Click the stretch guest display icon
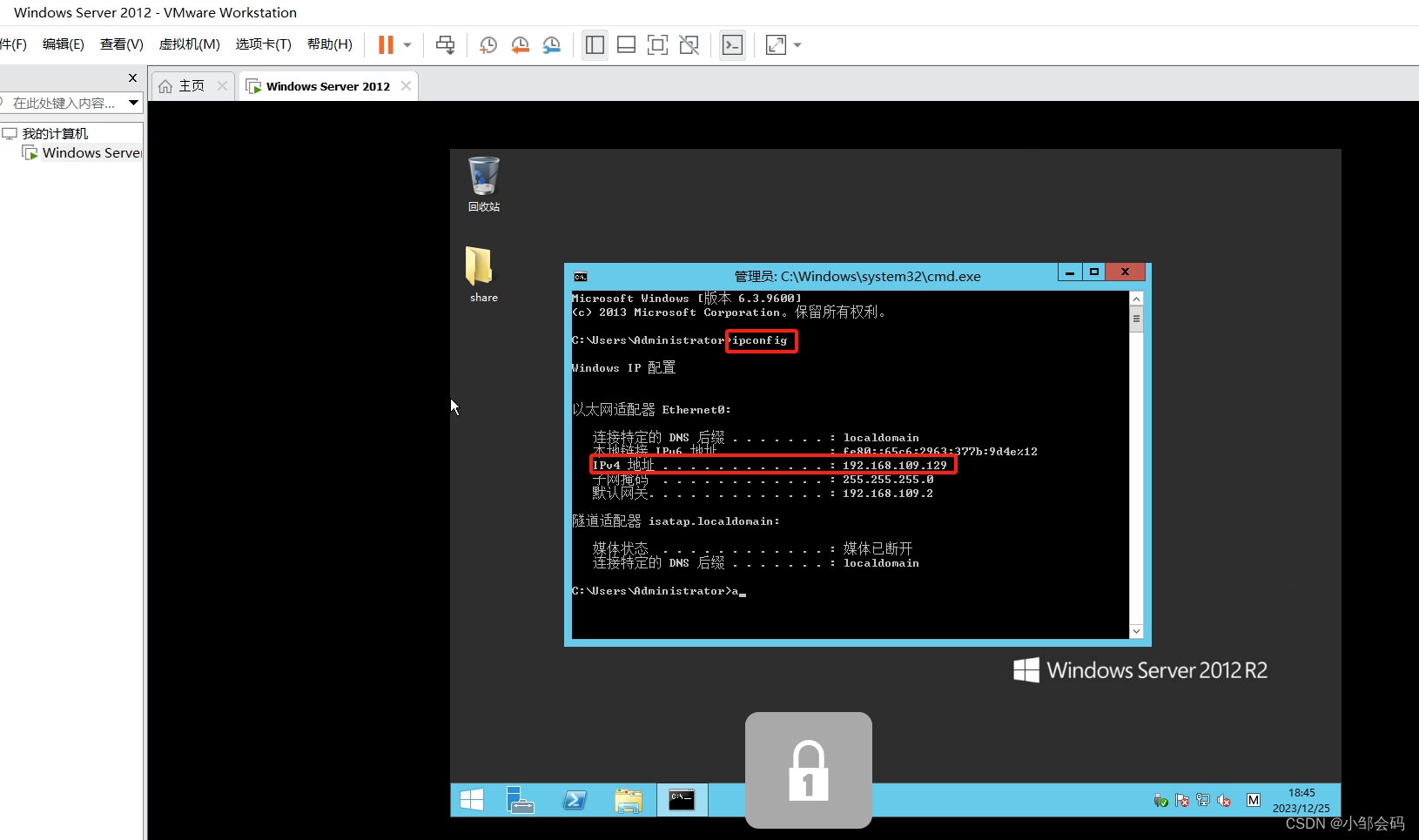The height and width of the screenshot is (840, 1419). pos(776,45)
